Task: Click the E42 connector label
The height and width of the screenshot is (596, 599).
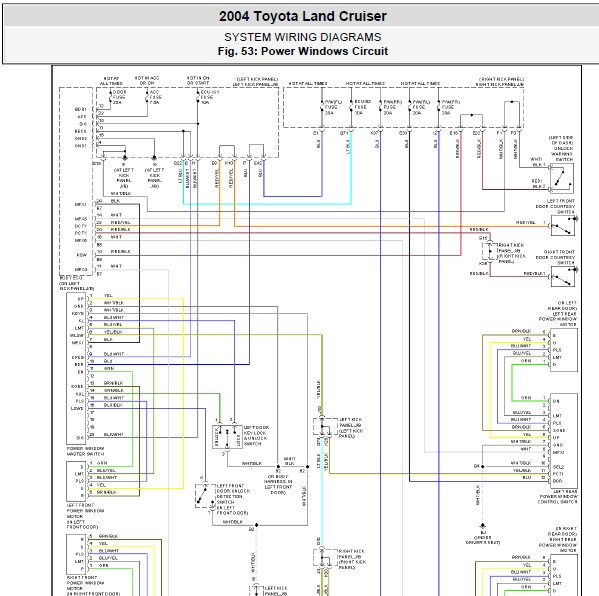Action: point(258,163)
